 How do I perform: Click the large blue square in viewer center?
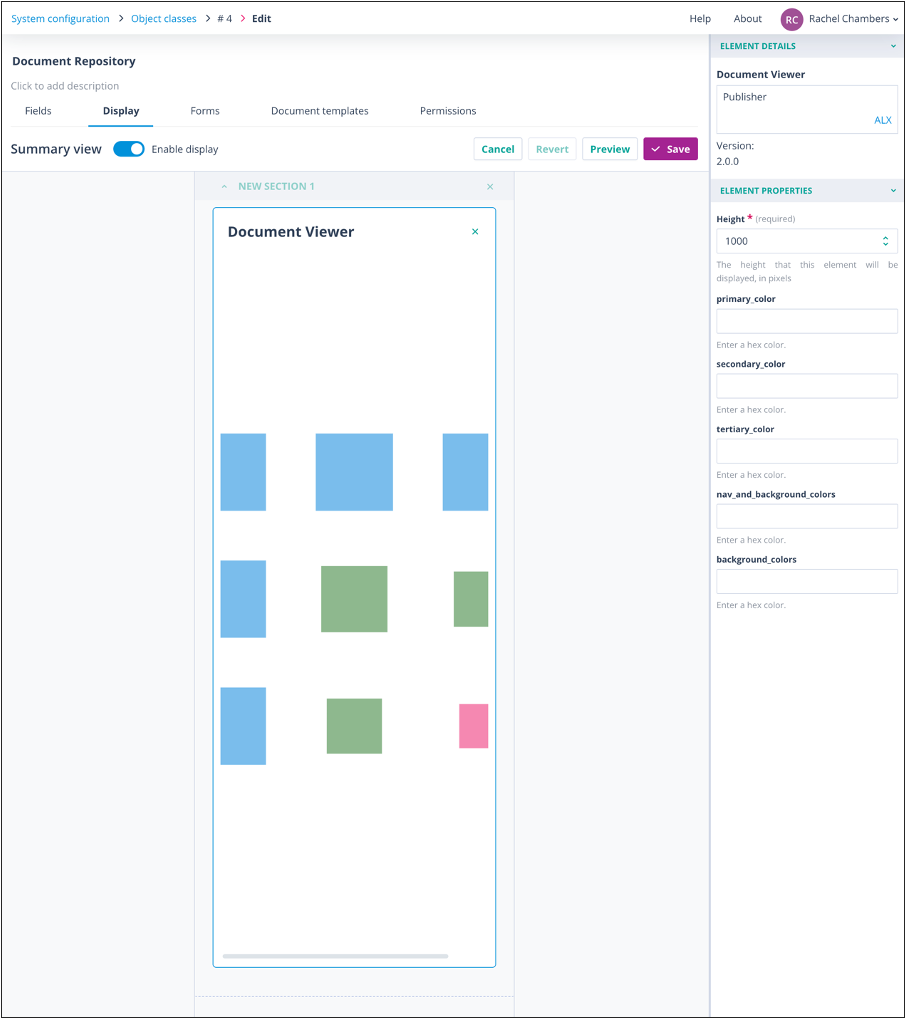[354, 472]
